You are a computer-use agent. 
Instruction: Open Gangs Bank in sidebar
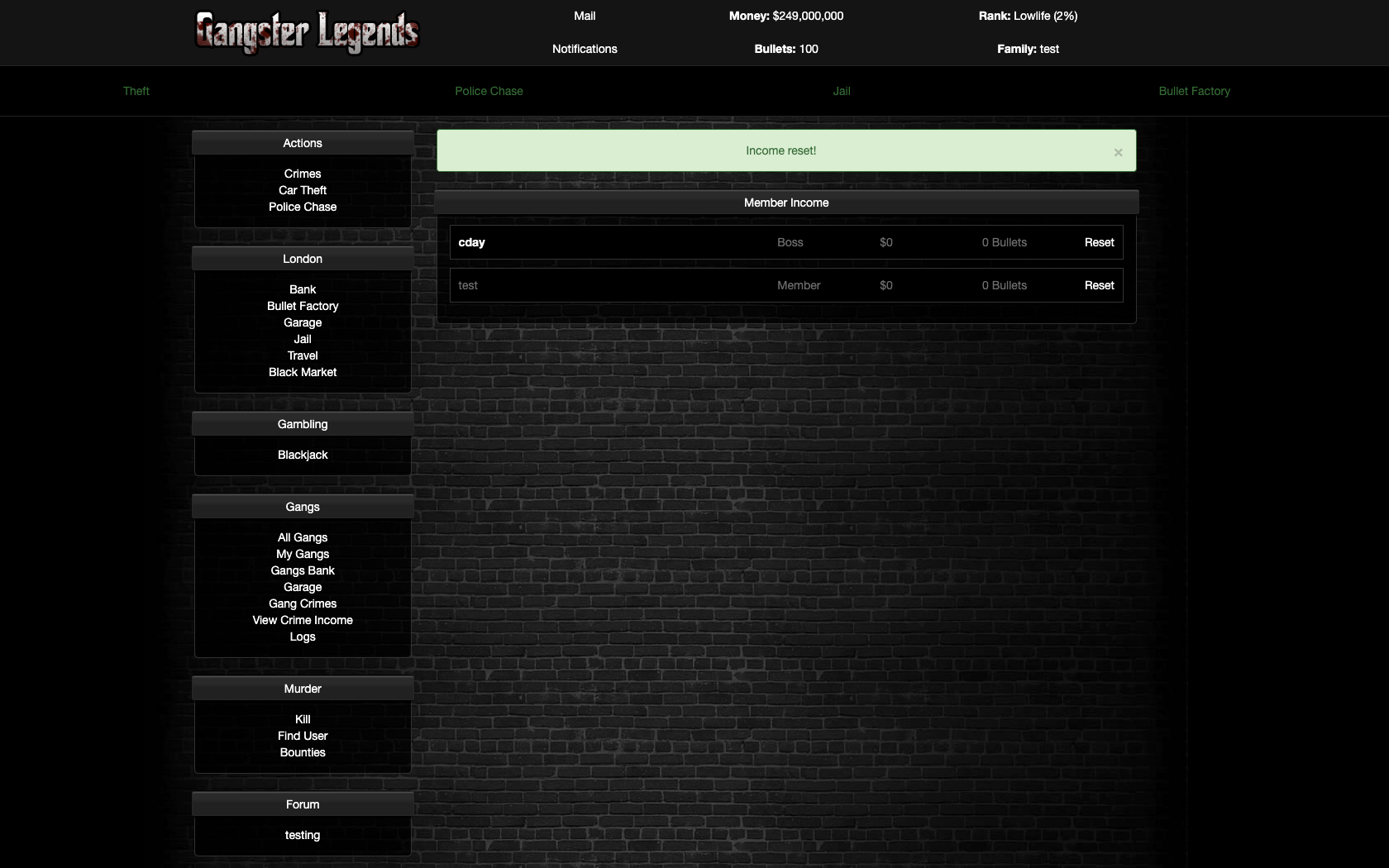(303, 570)
